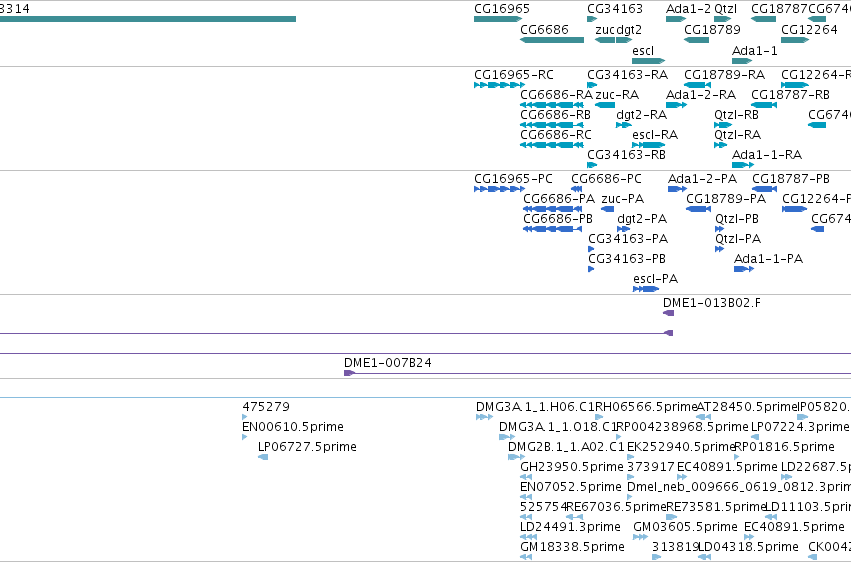Open the RH06566.5prime EST label
The height and width of the screenshot is (562, 851).
(646, 407)
